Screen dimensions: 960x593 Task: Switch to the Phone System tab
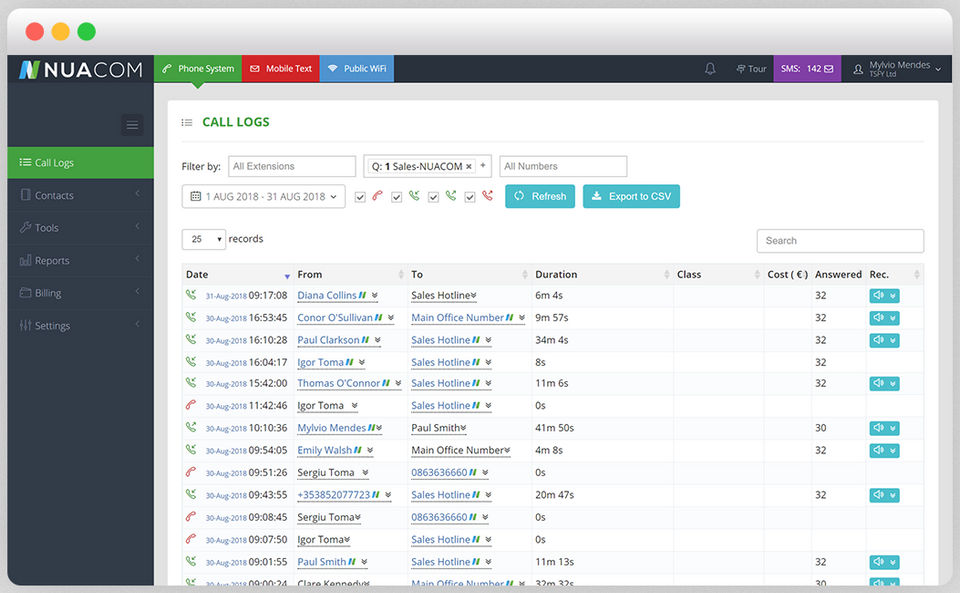point(198,69)
